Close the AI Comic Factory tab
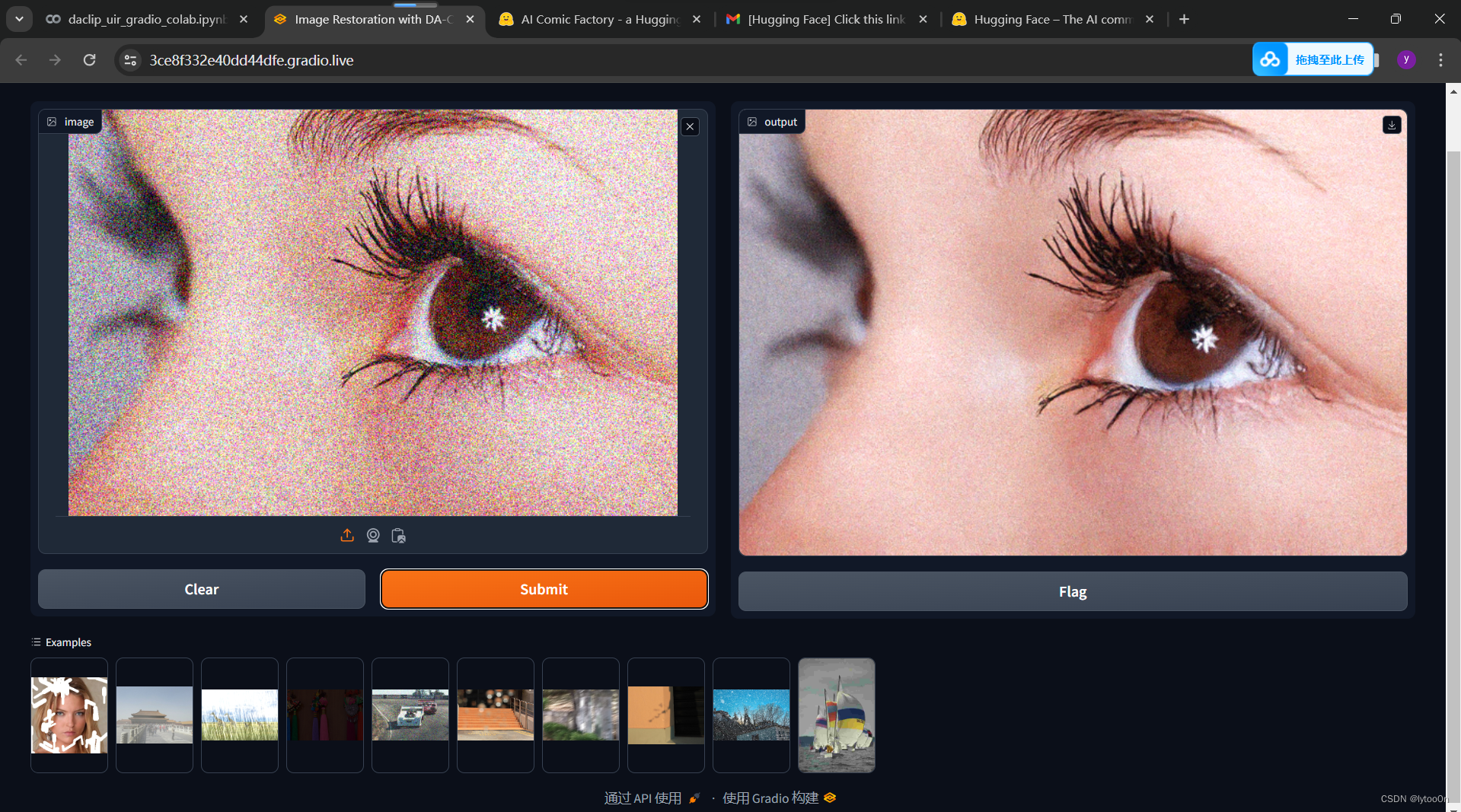Screen dimensions: 1461x812 pos(696,19)
